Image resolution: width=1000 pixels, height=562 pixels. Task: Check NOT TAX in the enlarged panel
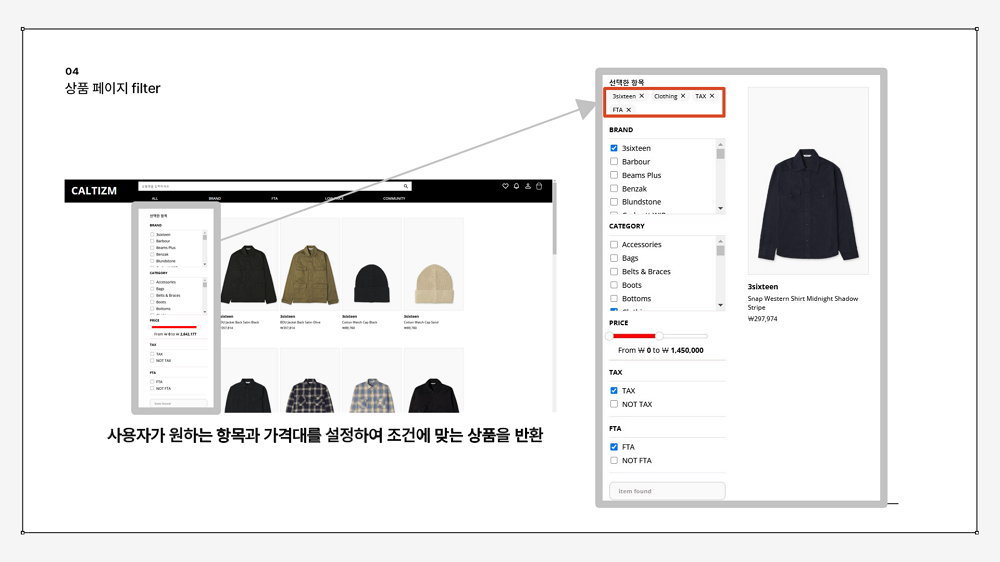(x=614, y=404)
